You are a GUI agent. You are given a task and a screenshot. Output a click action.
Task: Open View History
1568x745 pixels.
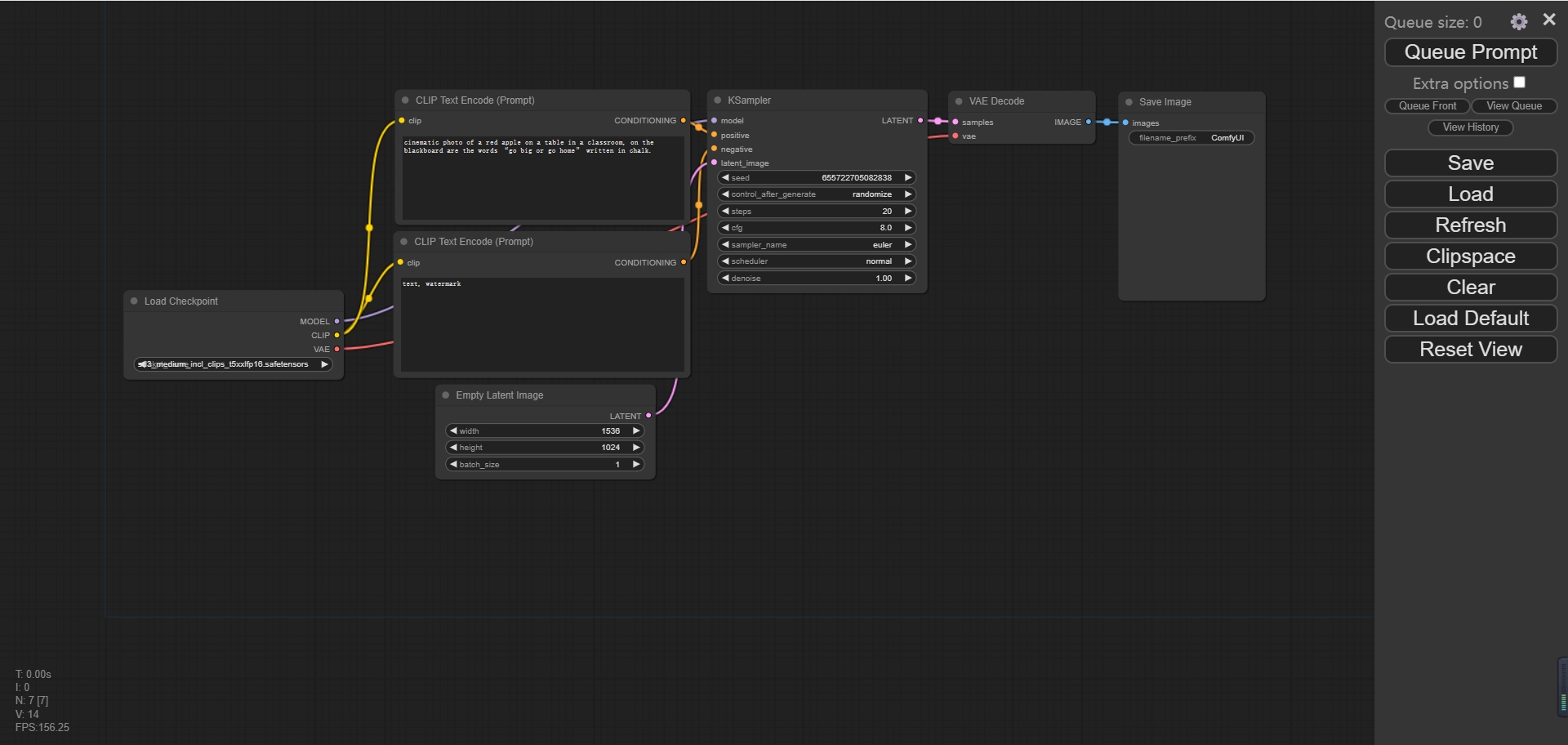[1471, 127]
